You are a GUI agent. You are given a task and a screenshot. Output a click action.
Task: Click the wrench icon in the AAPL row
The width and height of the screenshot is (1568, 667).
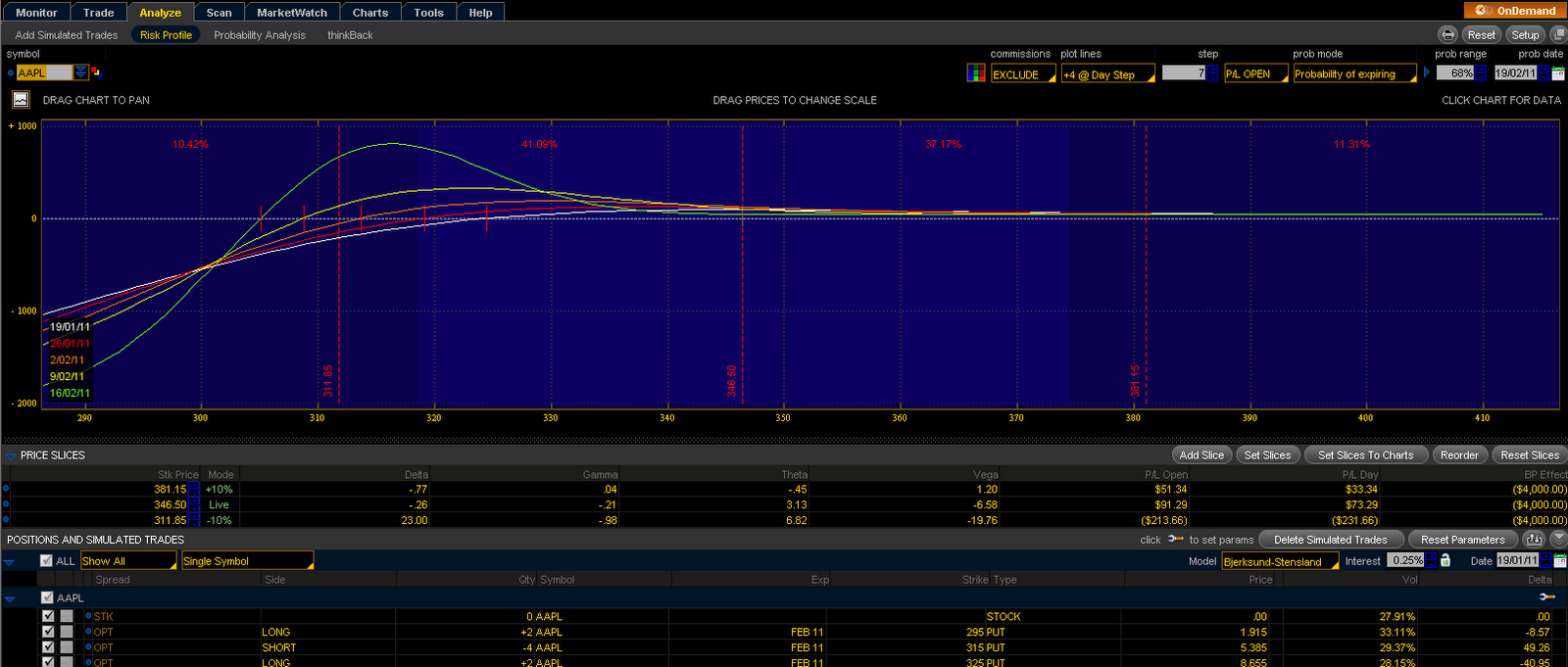[1546, 597]
